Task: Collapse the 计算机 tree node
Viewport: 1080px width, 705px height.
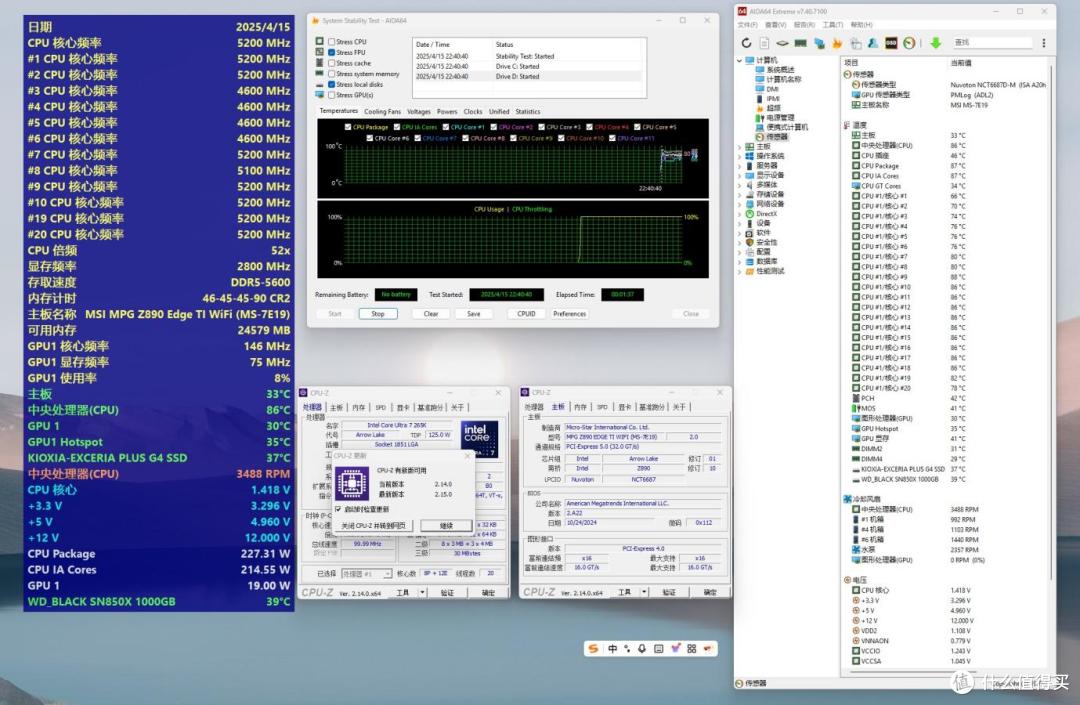Action: pyautogui.click(x=740, y=60)
